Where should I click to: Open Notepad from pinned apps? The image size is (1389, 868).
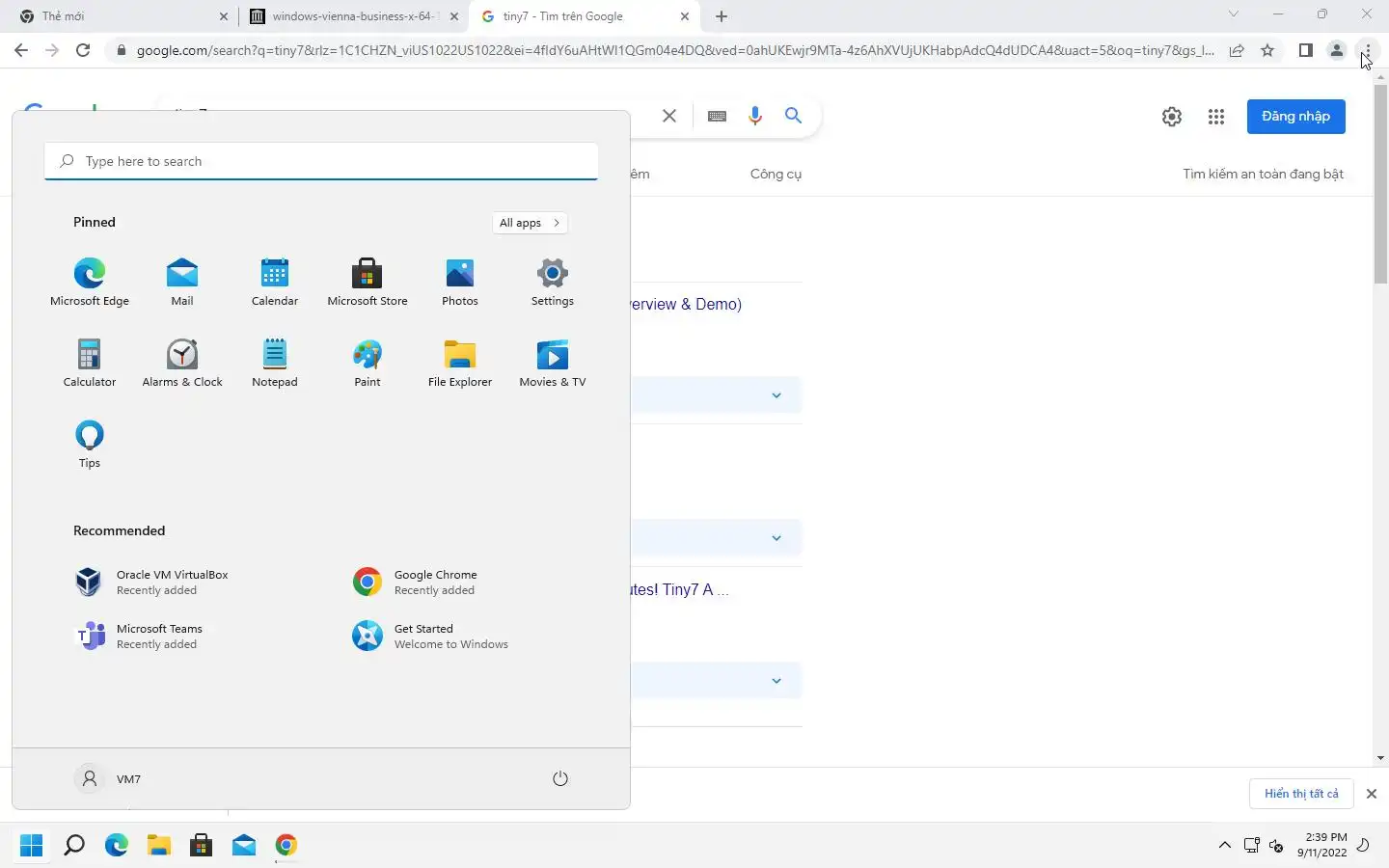coord(275,363)
